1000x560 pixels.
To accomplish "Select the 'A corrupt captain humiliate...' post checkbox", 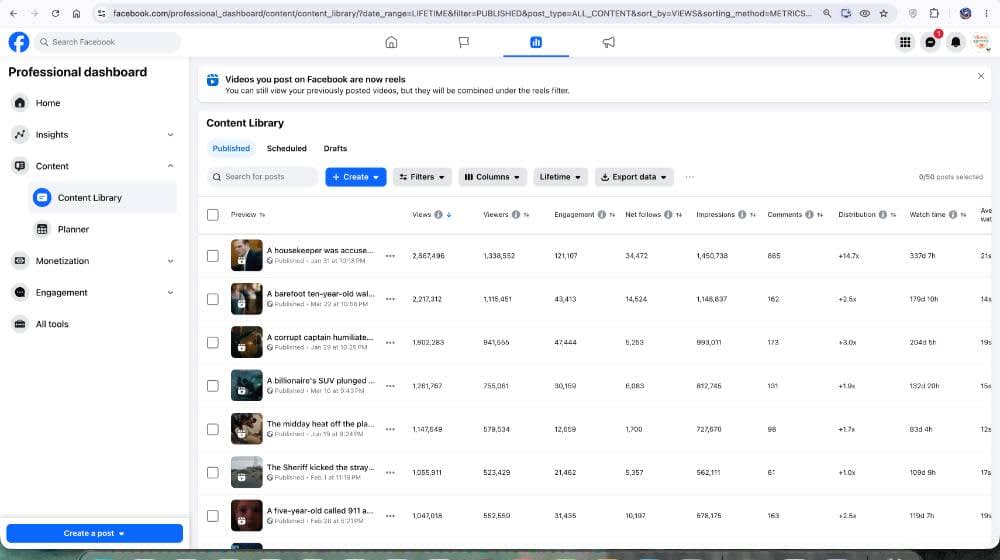I will coord(212,343).
